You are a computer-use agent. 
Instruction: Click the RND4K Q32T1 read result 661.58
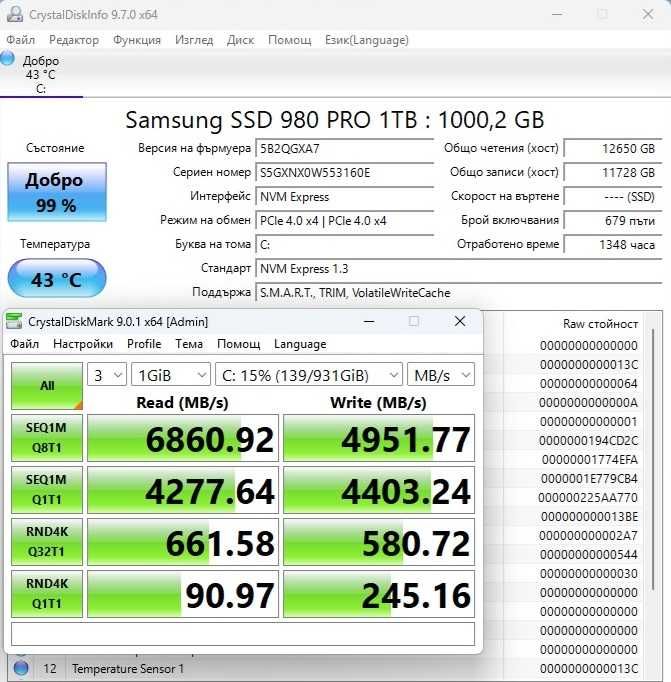pyautogui.click(x=183, y=542)
